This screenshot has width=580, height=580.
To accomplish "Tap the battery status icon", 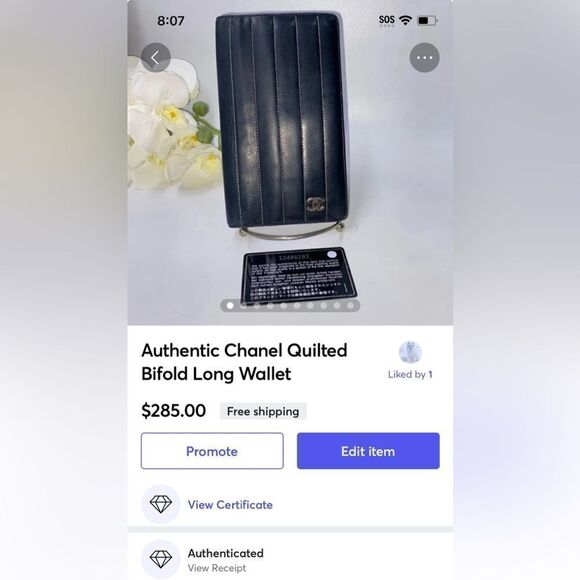I will click(427, 20).
